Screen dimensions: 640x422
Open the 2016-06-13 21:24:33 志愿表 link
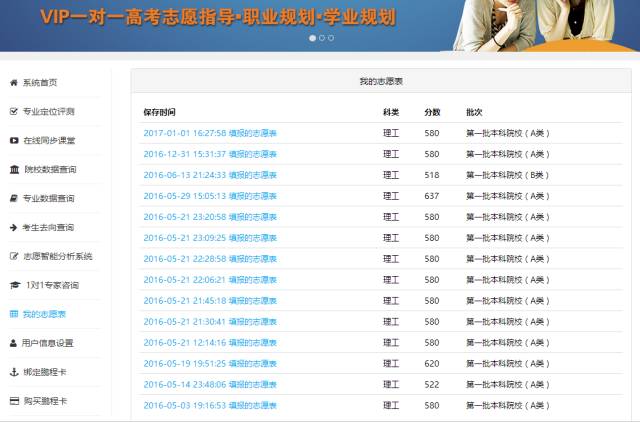[210, 175]
